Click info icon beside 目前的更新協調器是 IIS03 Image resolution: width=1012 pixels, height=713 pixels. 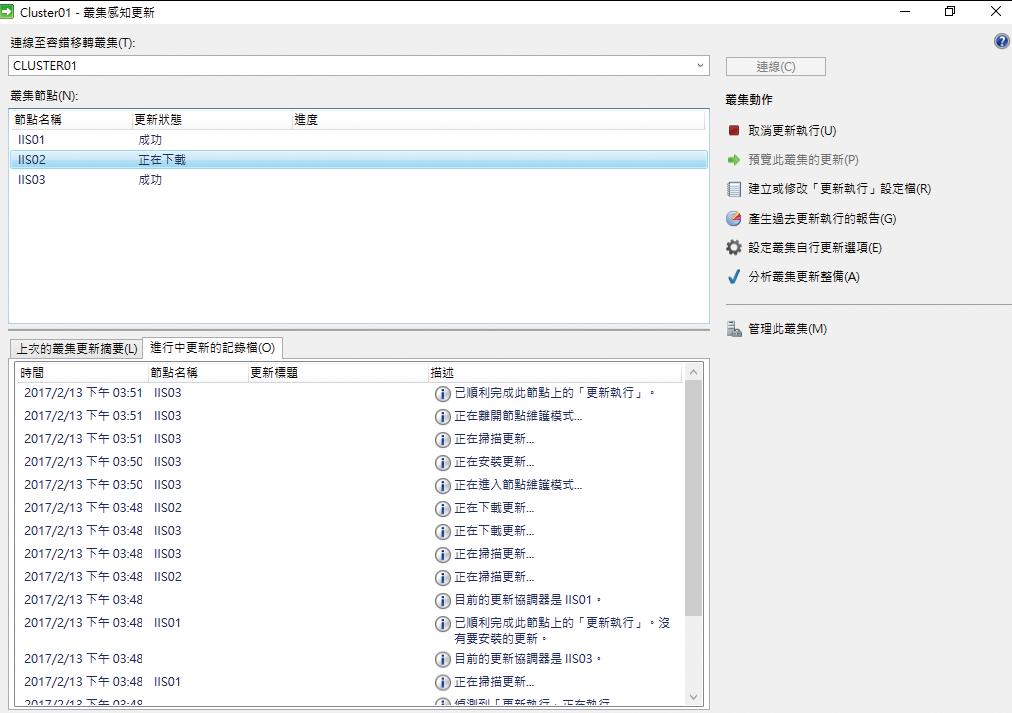pyautogui.click(x=442, y=659)
